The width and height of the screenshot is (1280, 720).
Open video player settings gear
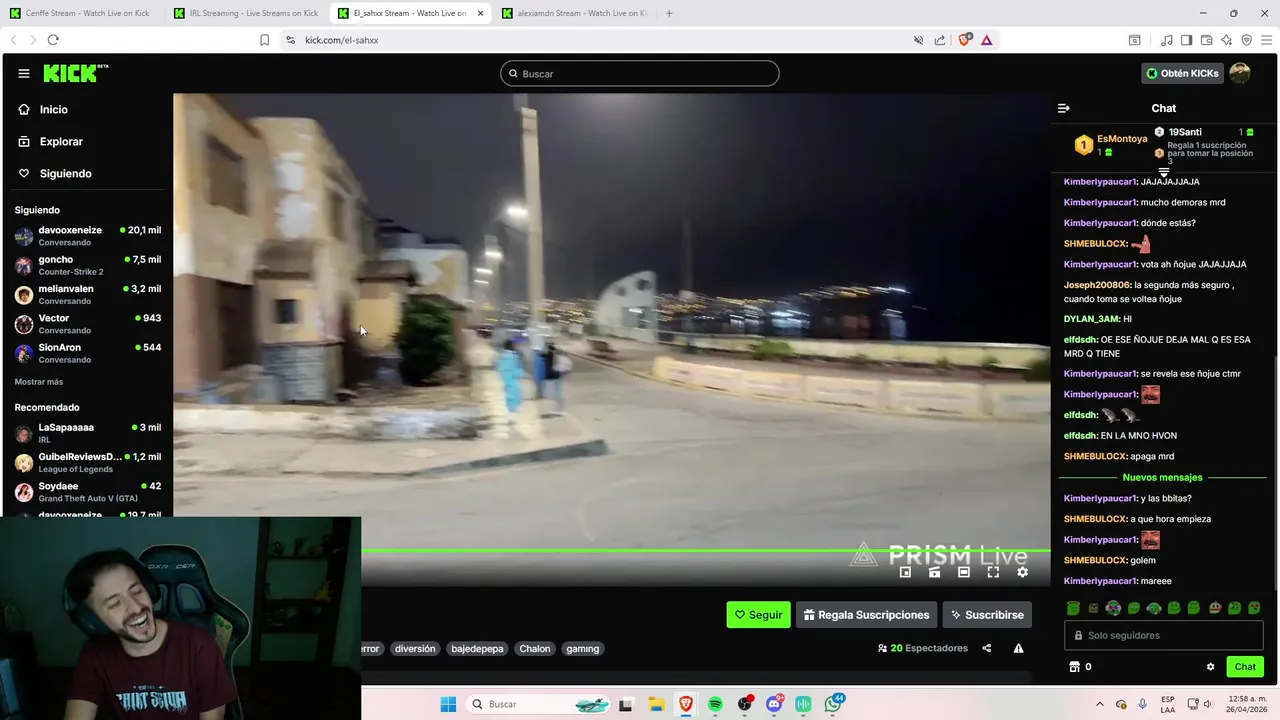[1022, 572]
